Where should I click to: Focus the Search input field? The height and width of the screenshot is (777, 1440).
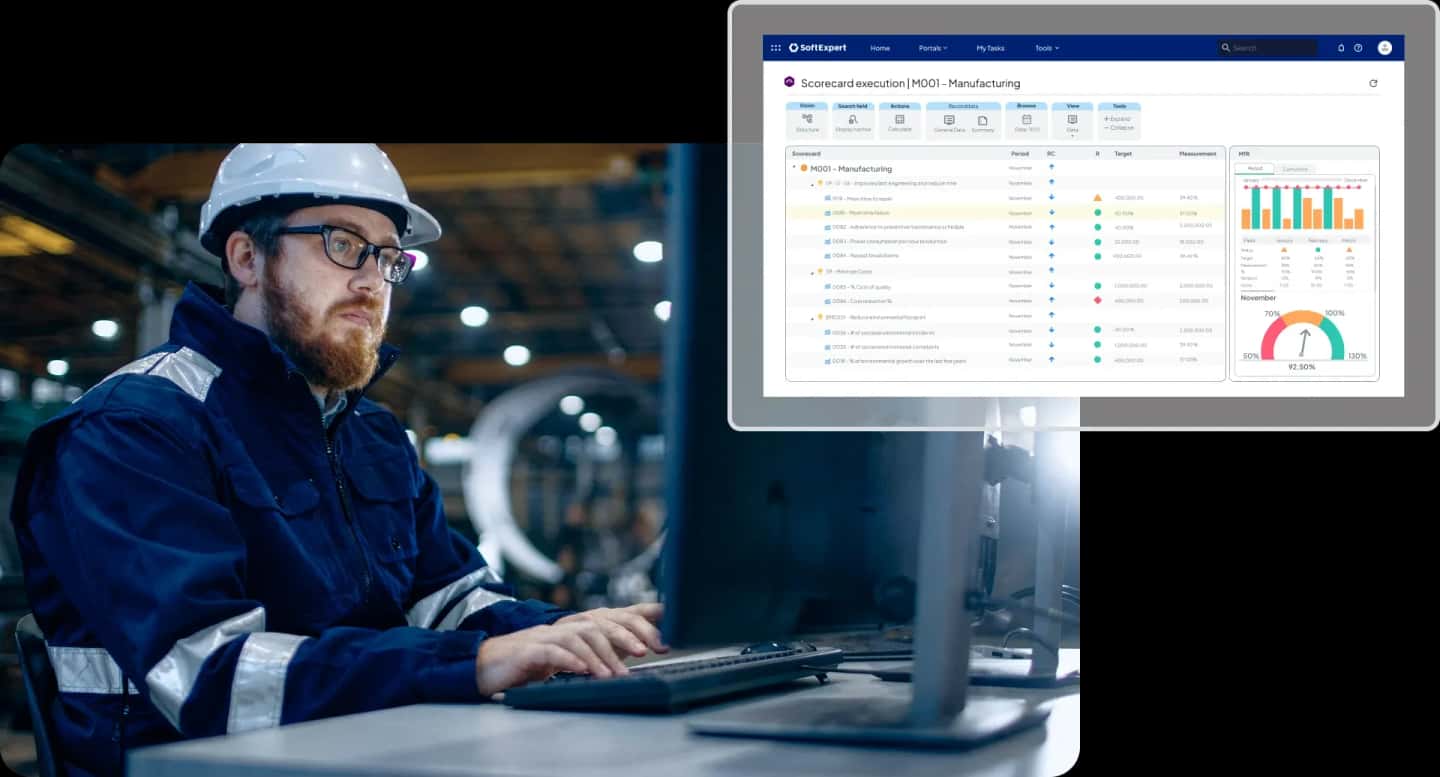click(x=1267, y=48)
